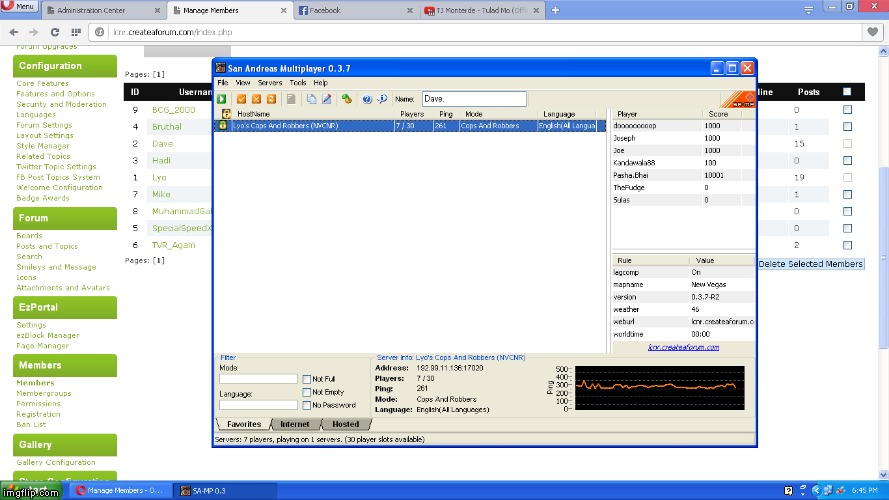Screen dimensions: 889x500
Task: Open the Servers menu in SA-MP
Action: (270, 83)
